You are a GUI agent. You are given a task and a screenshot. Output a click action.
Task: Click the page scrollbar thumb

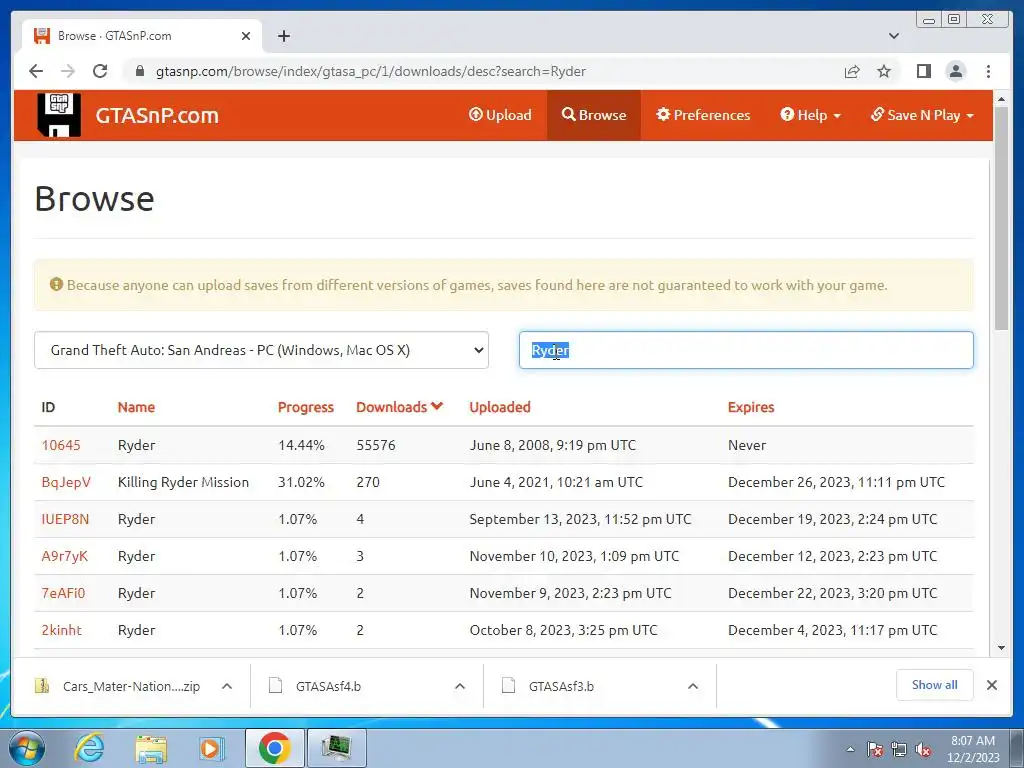pos(1001,219)
